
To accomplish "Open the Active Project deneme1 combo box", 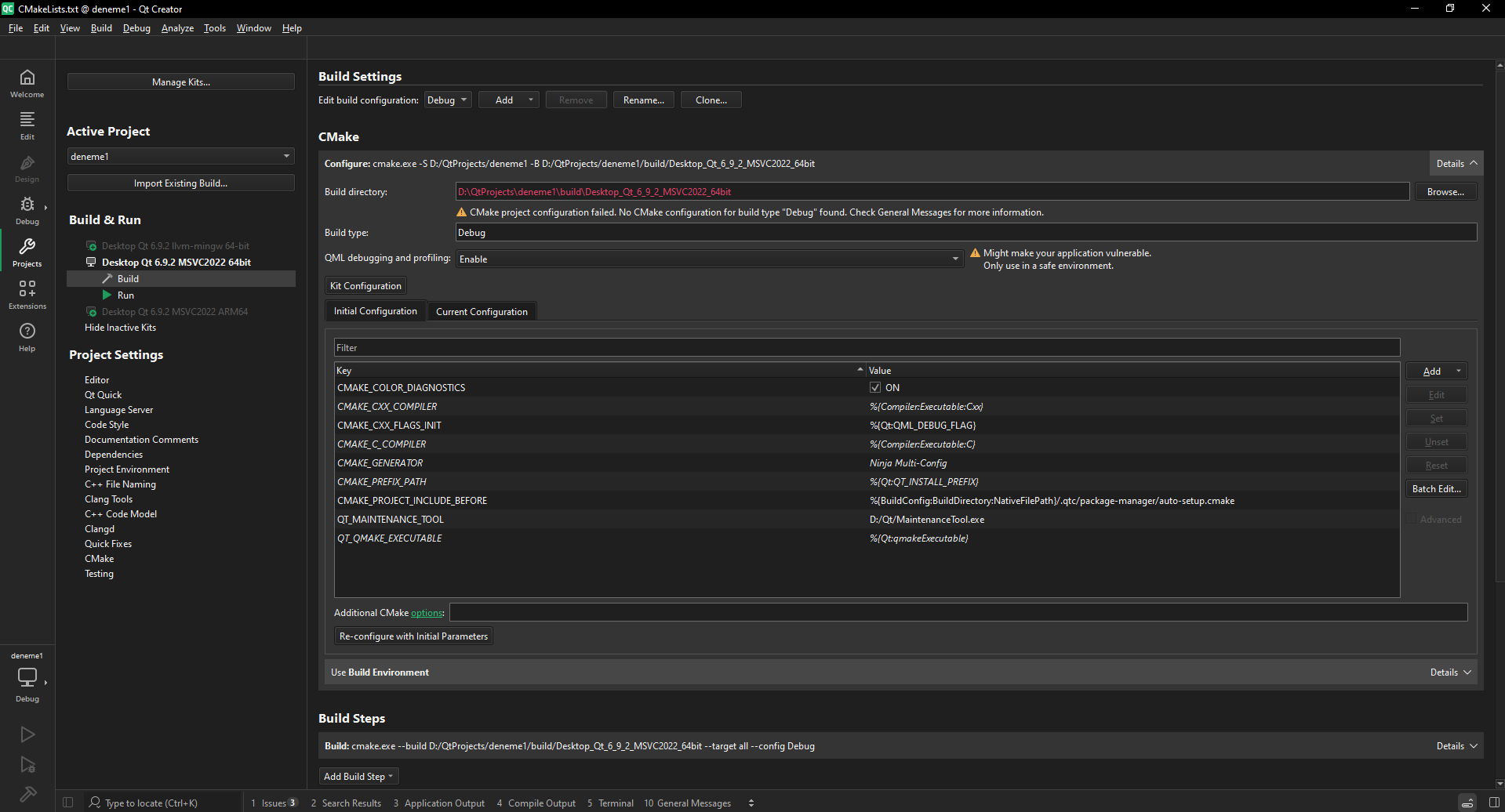I will tap(180, 157).
